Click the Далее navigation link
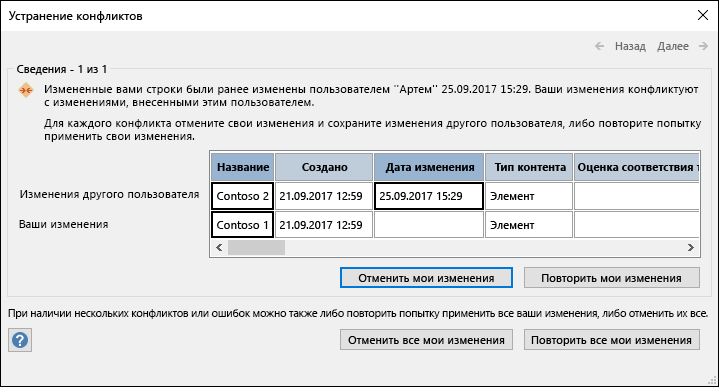This screenshot has height=387, width=719. pyautogui.click(x=673, y=46)
